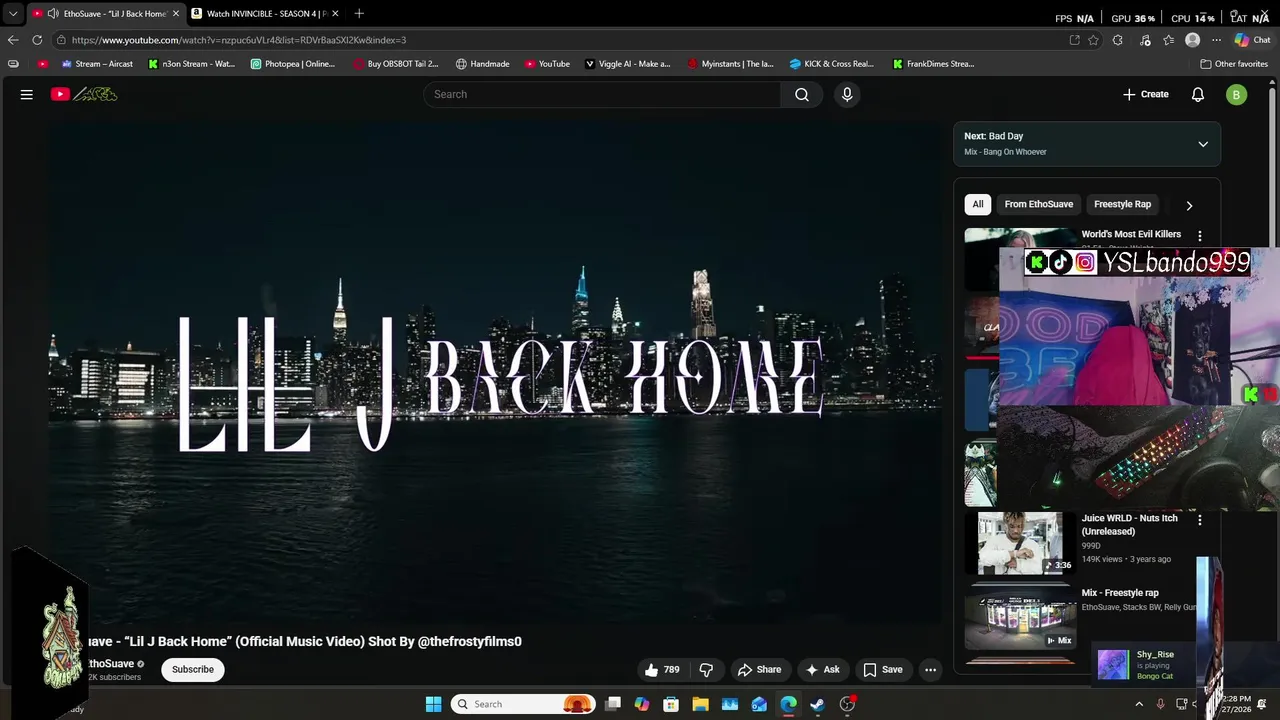Open the media control music icon

(x=1145, y=40)
